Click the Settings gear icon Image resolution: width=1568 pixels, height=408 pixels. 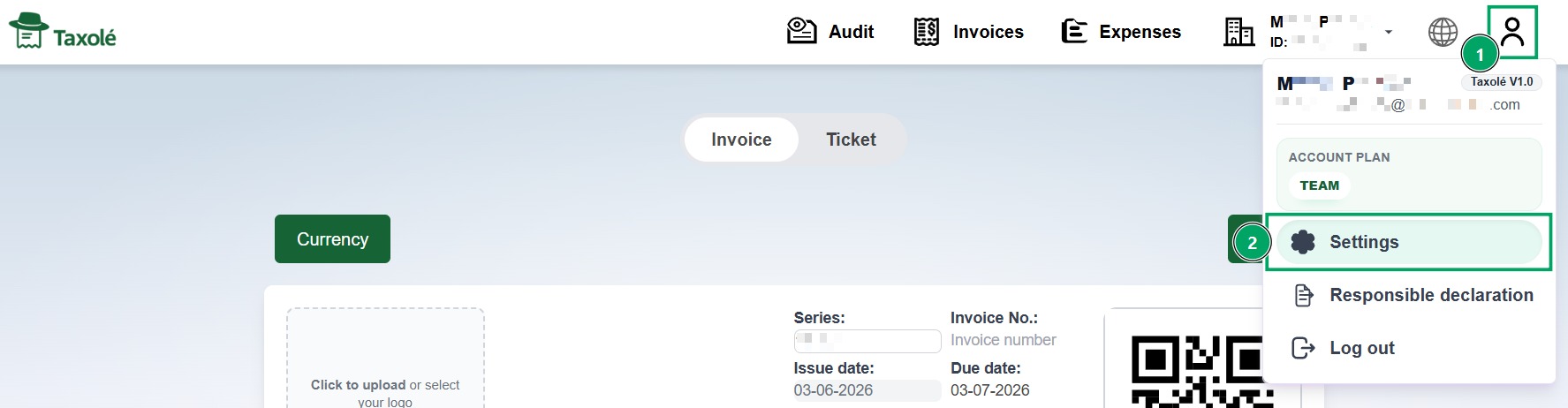1303,242
